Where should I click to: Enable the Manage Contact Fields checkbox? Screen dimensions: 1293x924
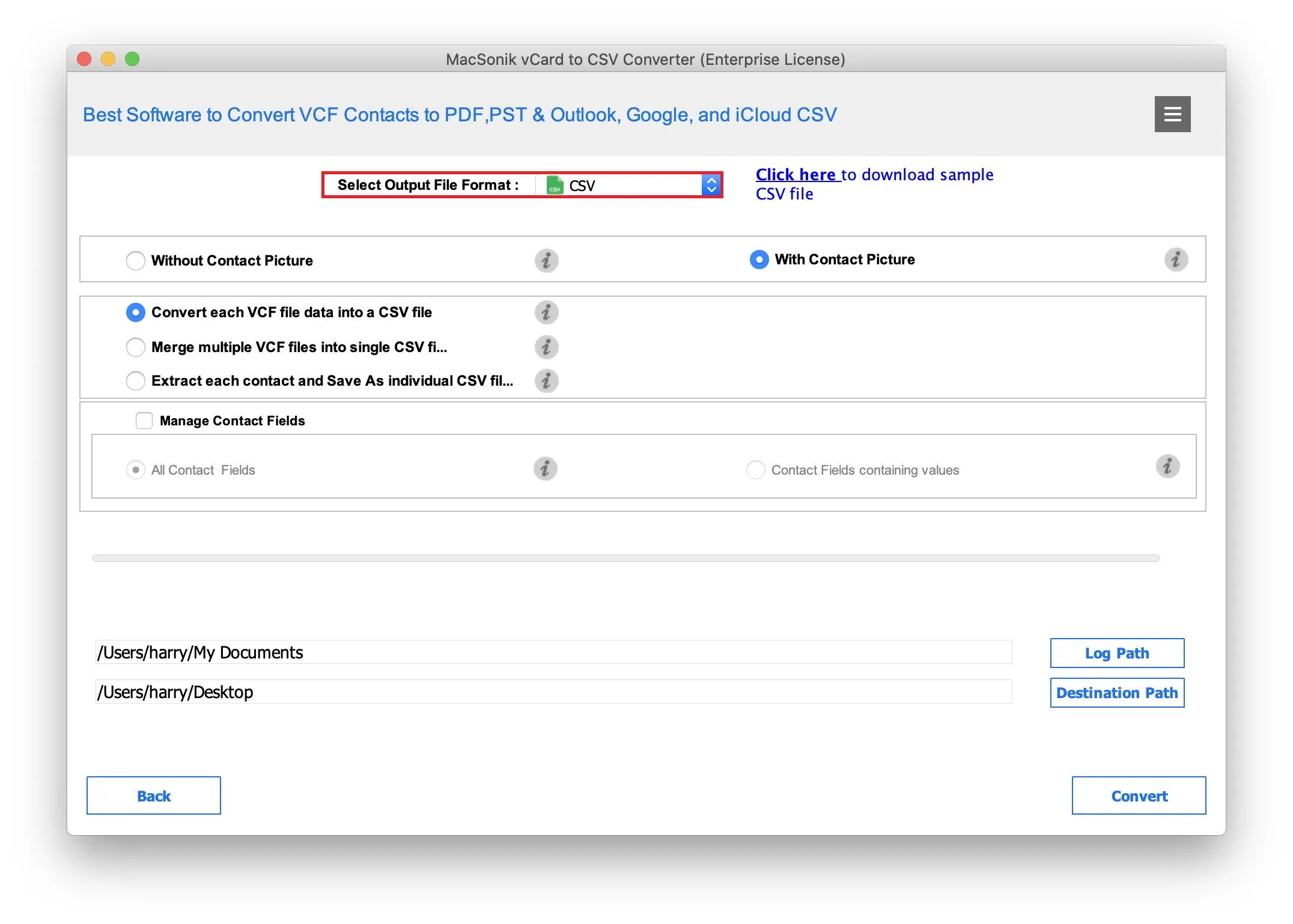pos(144,421)
